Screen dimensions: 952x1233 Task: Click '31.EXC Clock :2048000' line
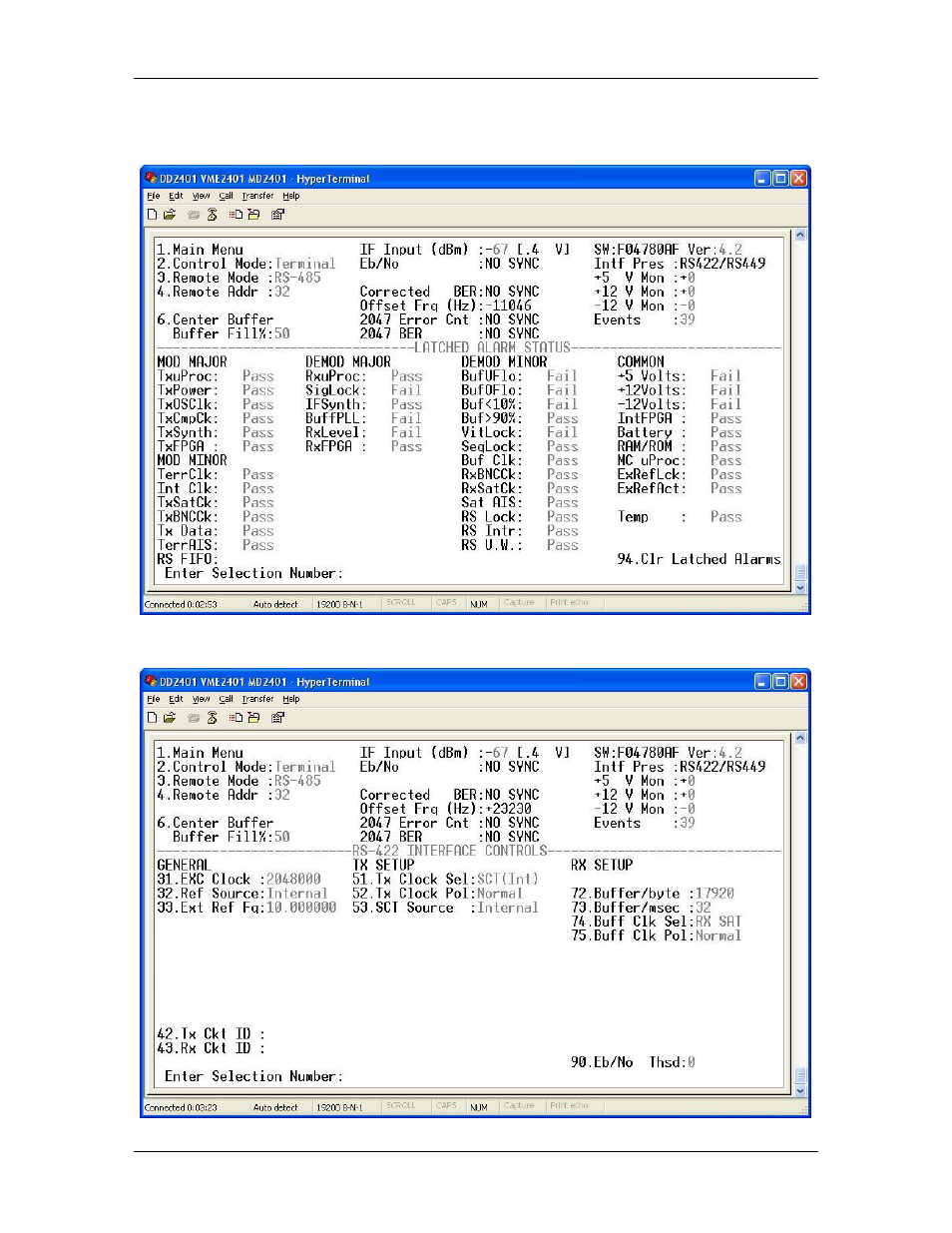[x=239, y=879]
